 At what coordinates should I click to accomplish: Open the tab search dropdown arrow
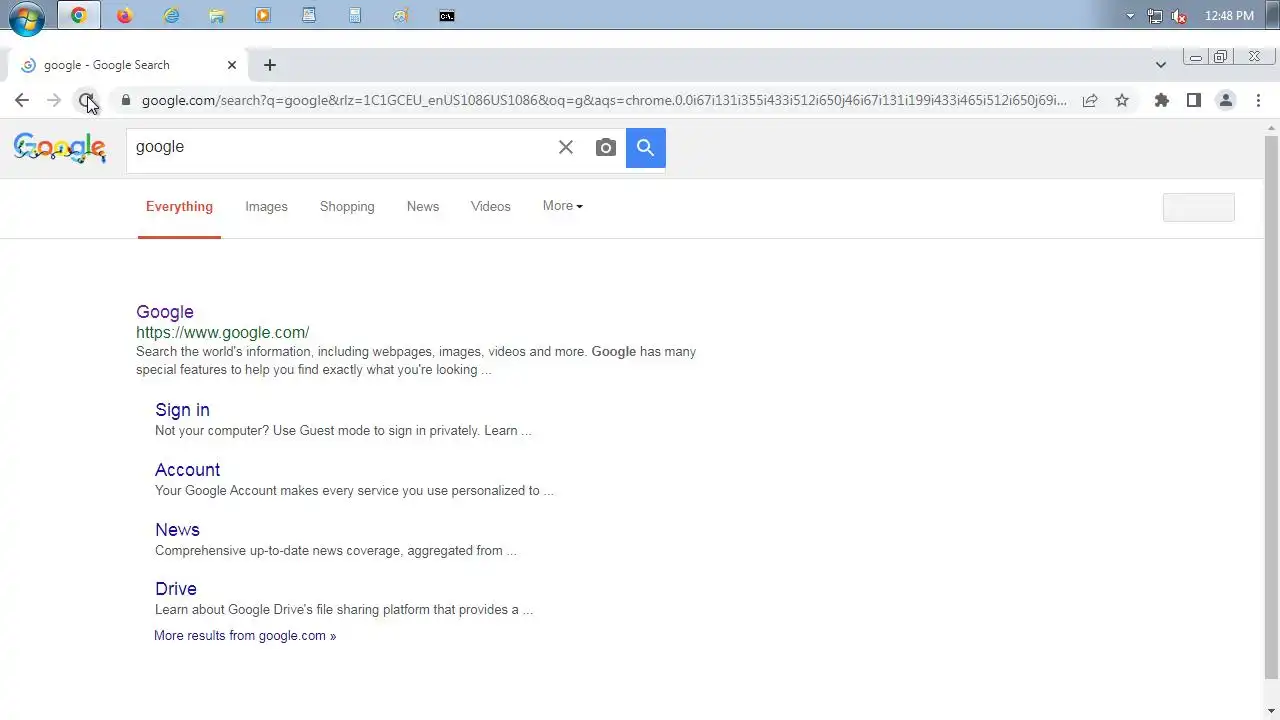1160,65
